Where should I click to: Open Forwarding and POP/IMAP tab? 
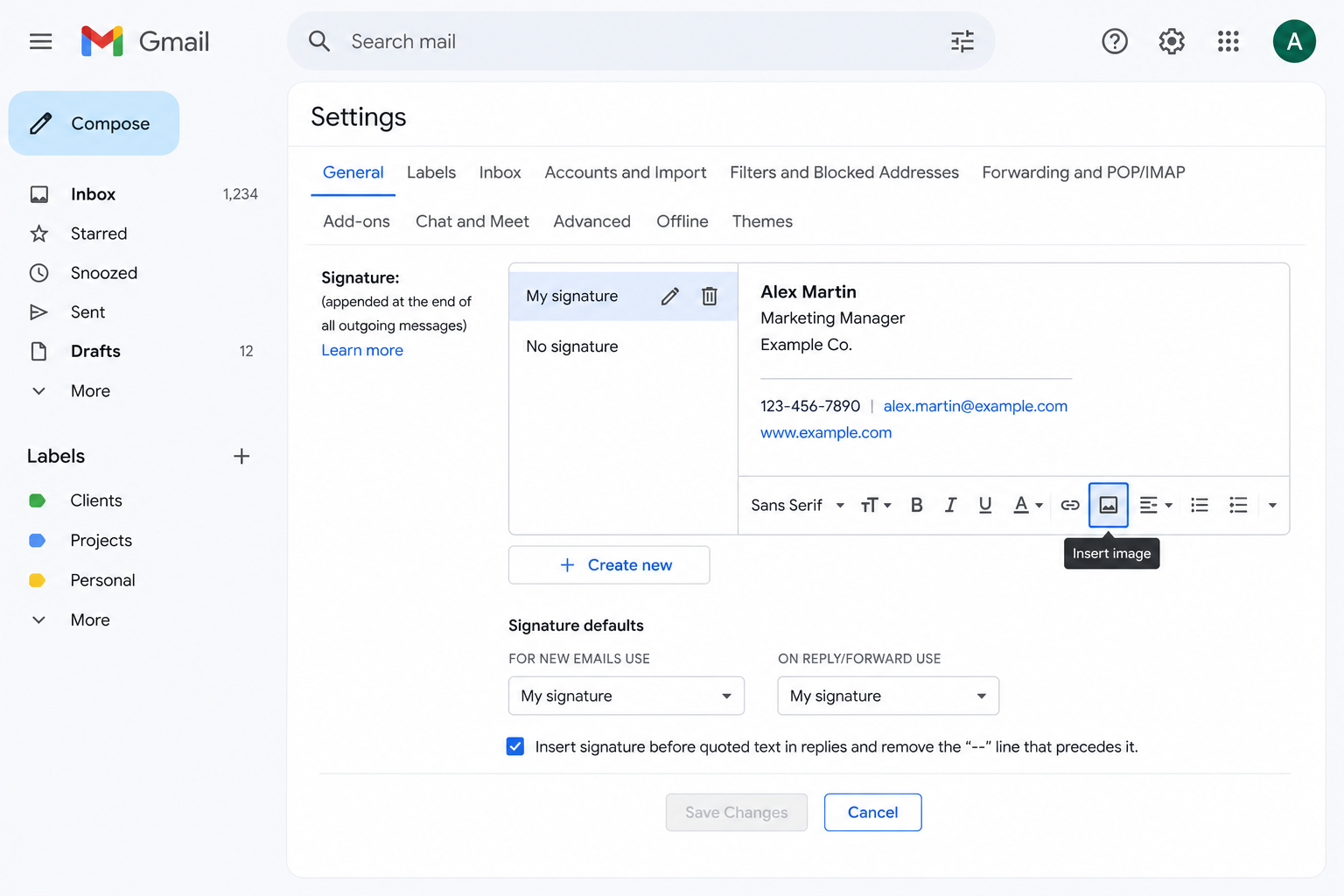coord(1083,172)
